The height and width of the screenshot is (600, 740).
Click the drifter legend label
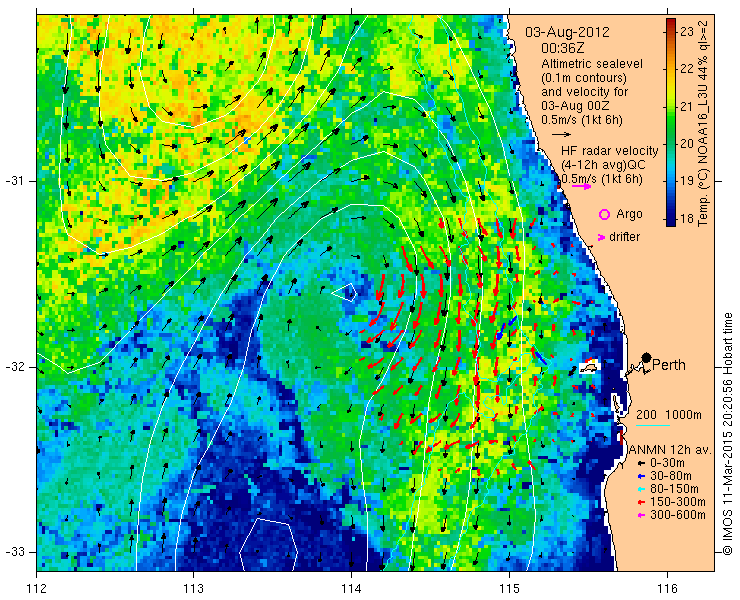(624, 237)
